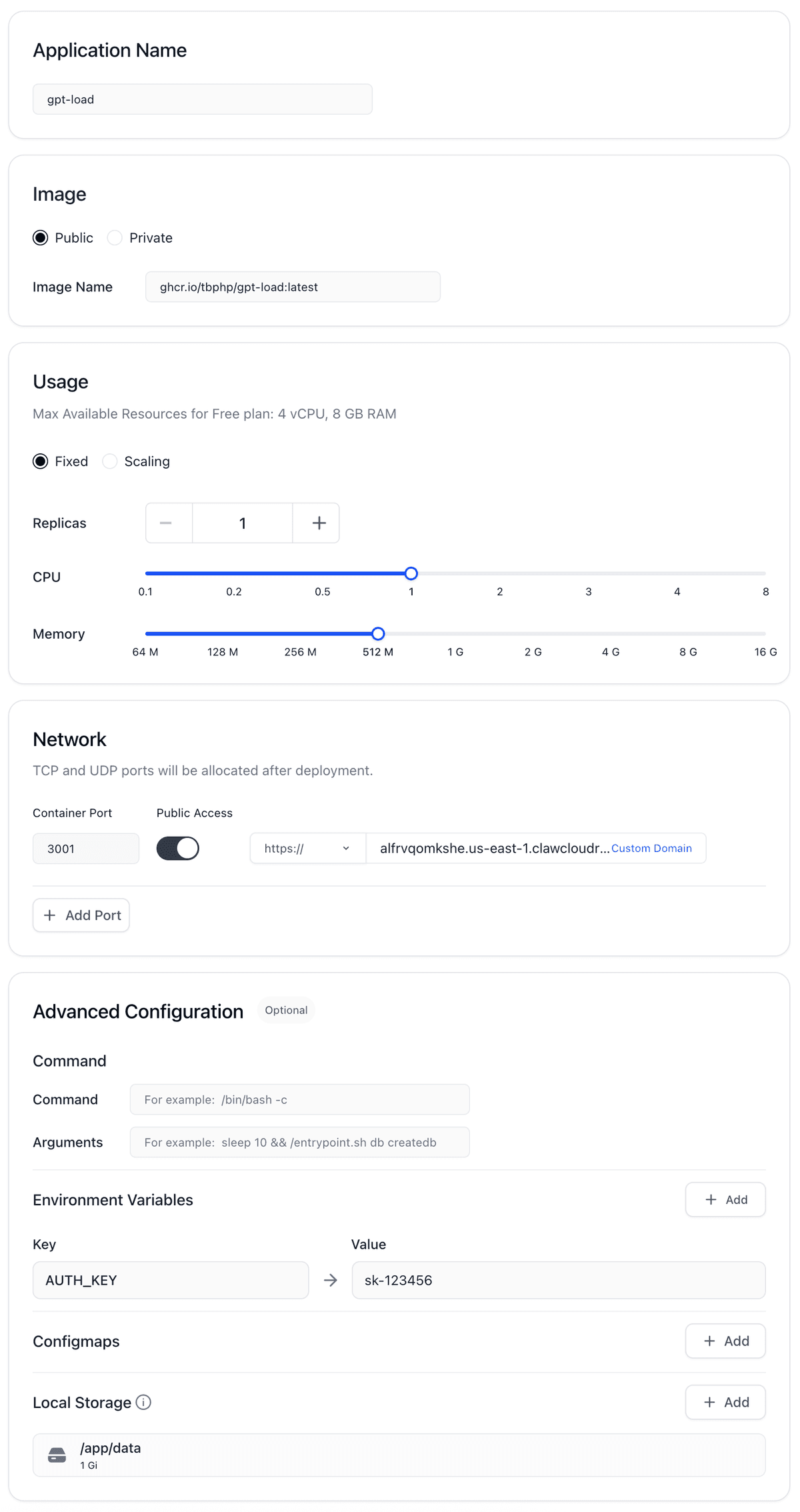Click the /app/data storage disk icon
The image size is (800, 1512).
57,1455
